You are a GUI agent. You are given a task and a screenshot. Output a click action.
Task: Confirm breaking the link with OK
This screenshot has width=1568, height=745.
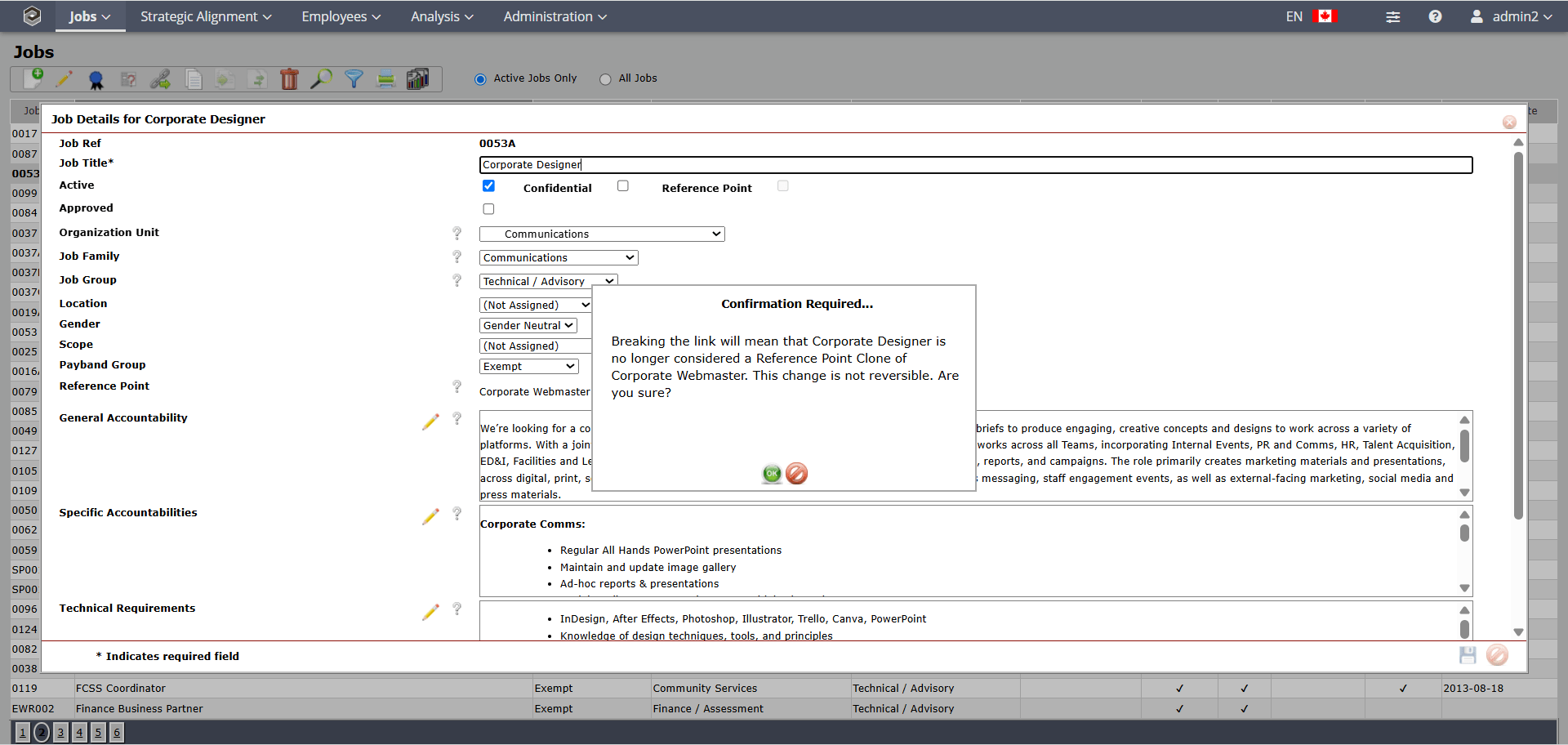pos(772,474)
